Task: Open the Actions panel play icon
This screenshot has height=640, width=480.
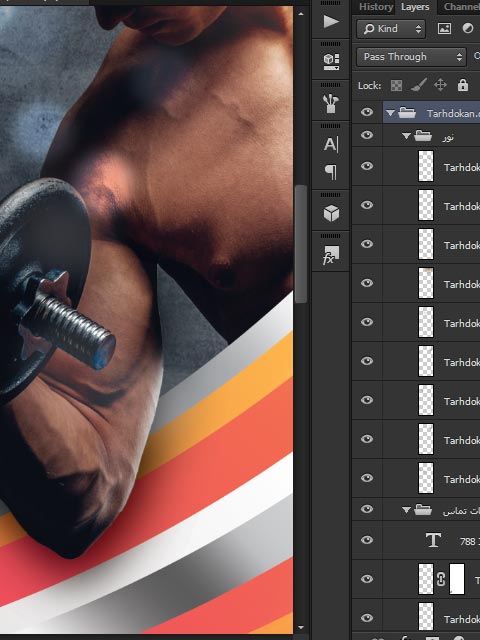Action: point(331,21)
